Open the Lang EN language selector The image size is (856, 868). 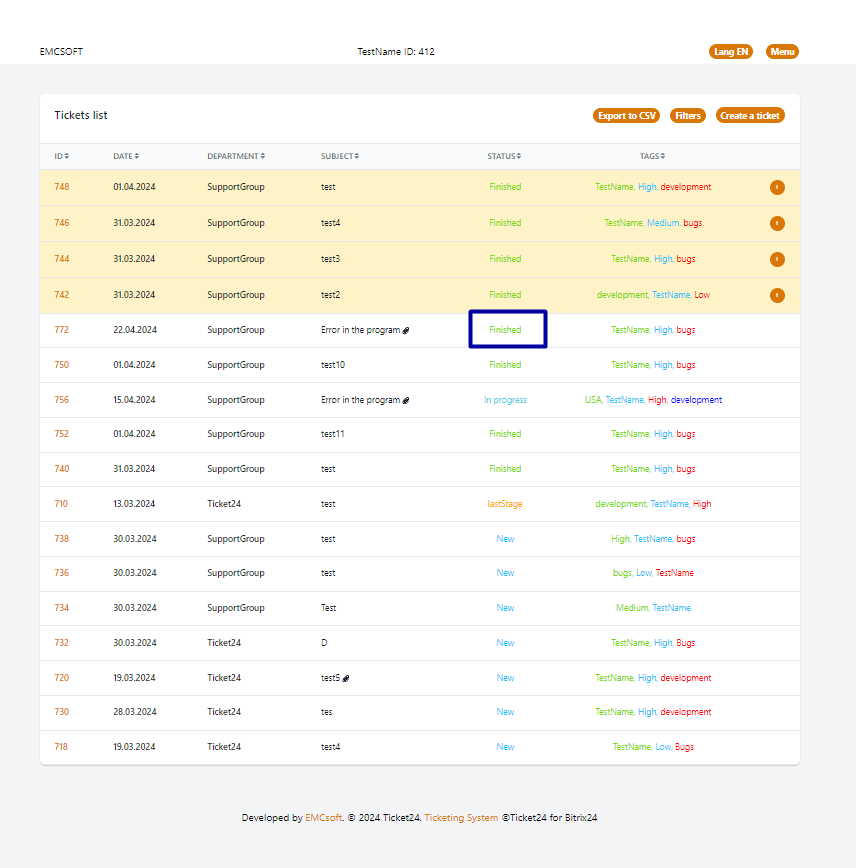click(x=730, y=52)
